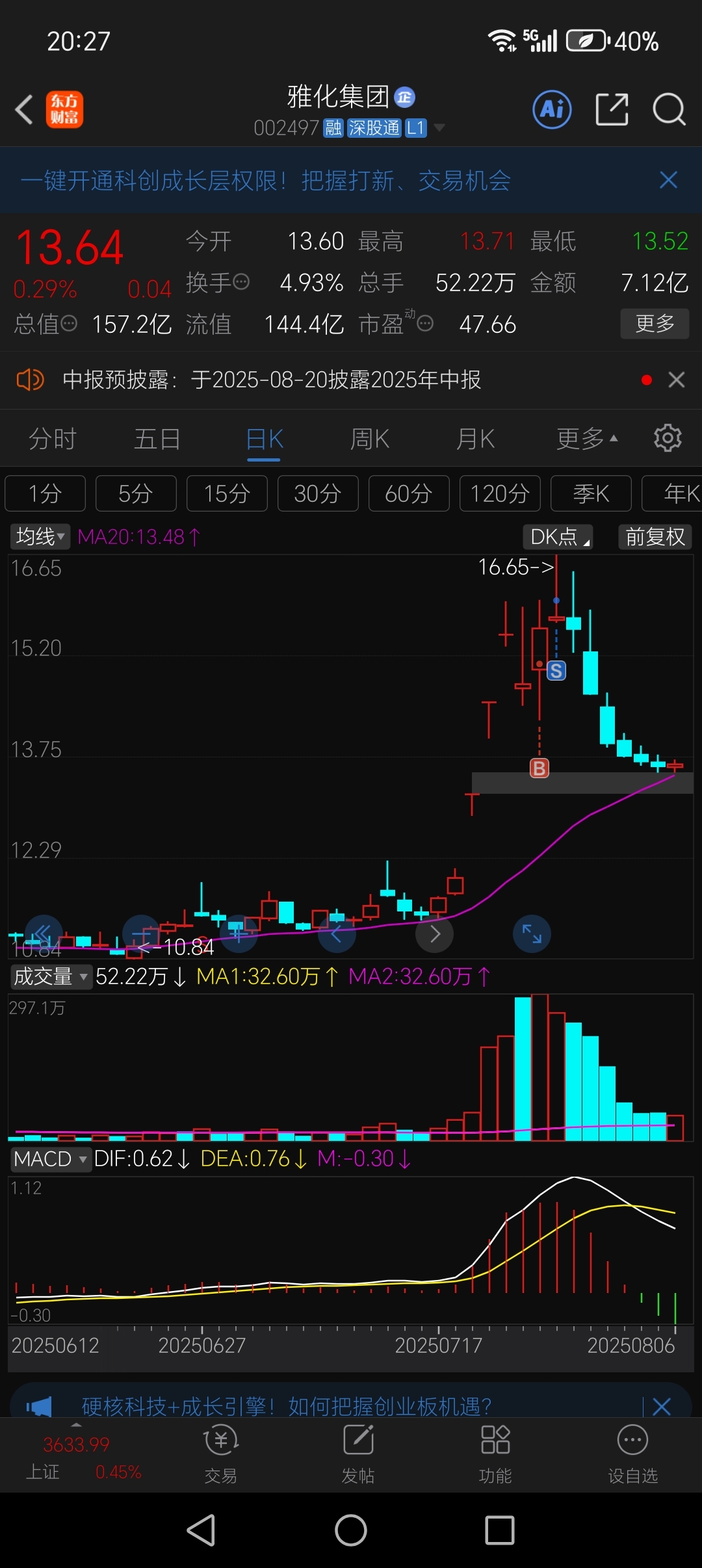
Task: Open the AI assistant icon
Action: pos(552,109)
